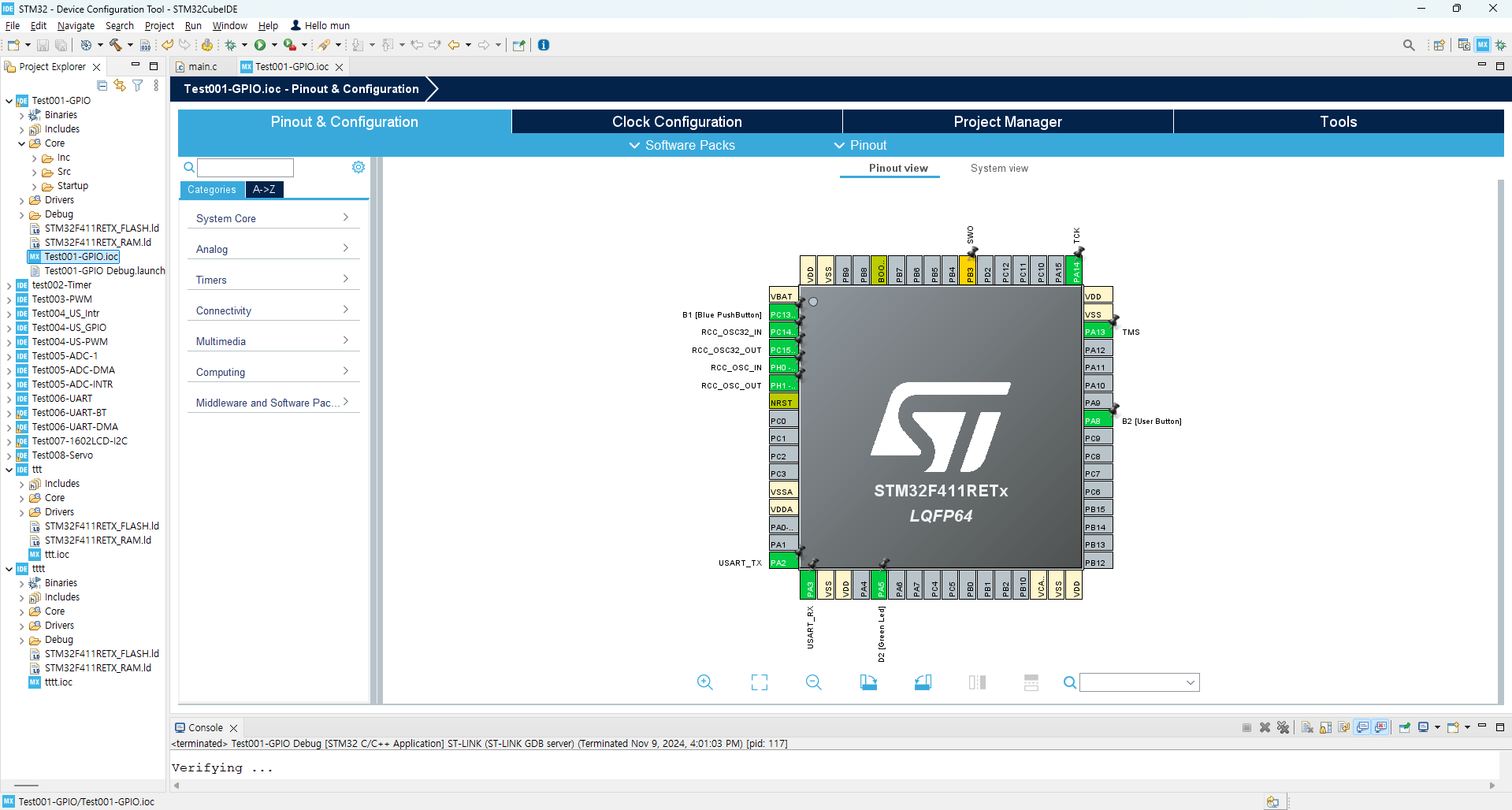Click the category search input field

pyautogui.click(x=245, y=167)
